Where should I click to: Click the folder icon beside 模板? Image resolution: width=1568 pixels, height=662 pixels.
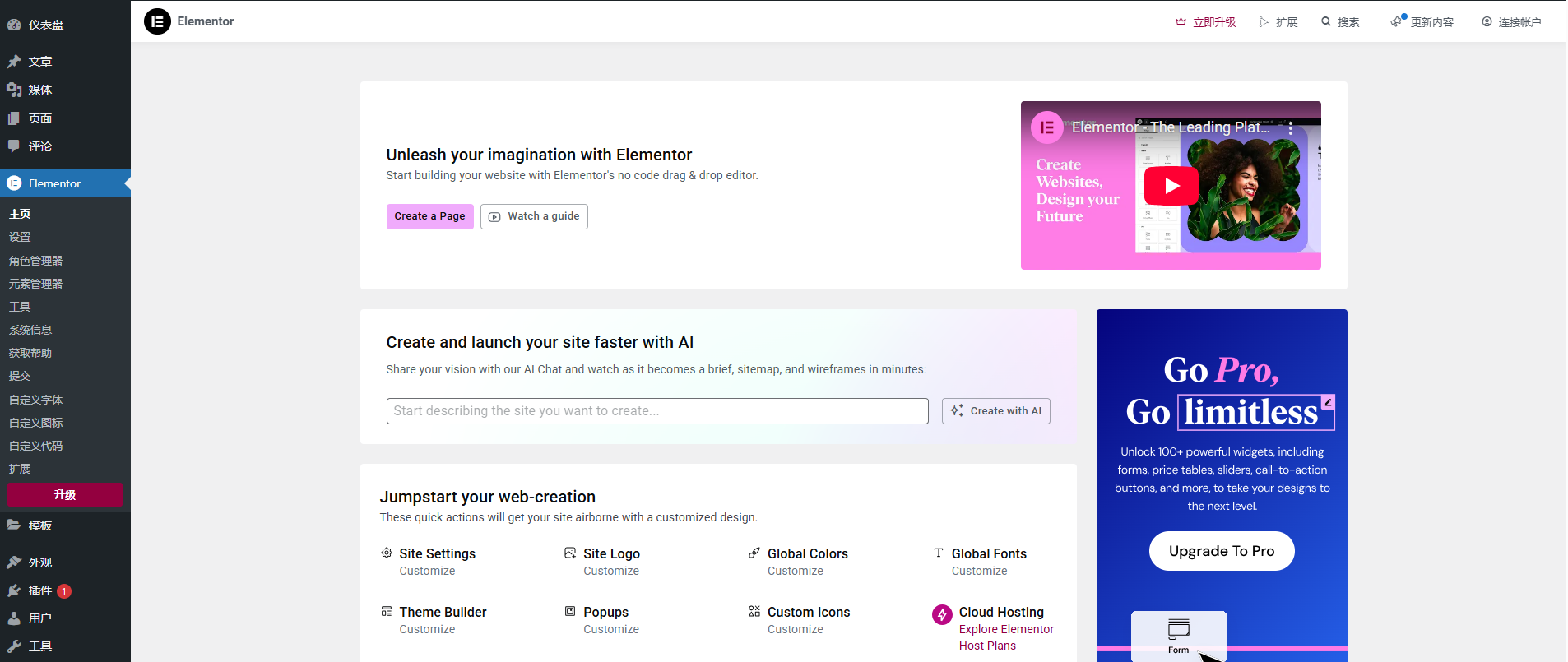14,525
